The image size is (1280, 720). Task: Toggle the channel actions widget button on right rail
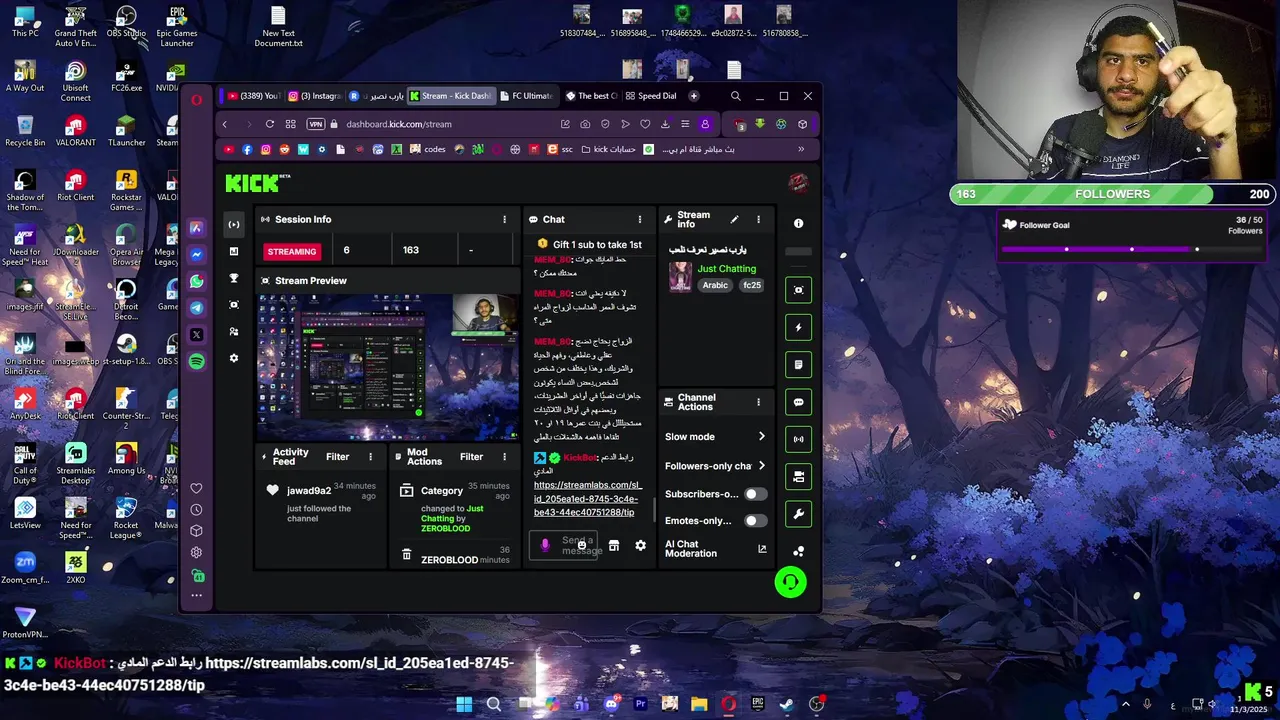tap(798, 477)
